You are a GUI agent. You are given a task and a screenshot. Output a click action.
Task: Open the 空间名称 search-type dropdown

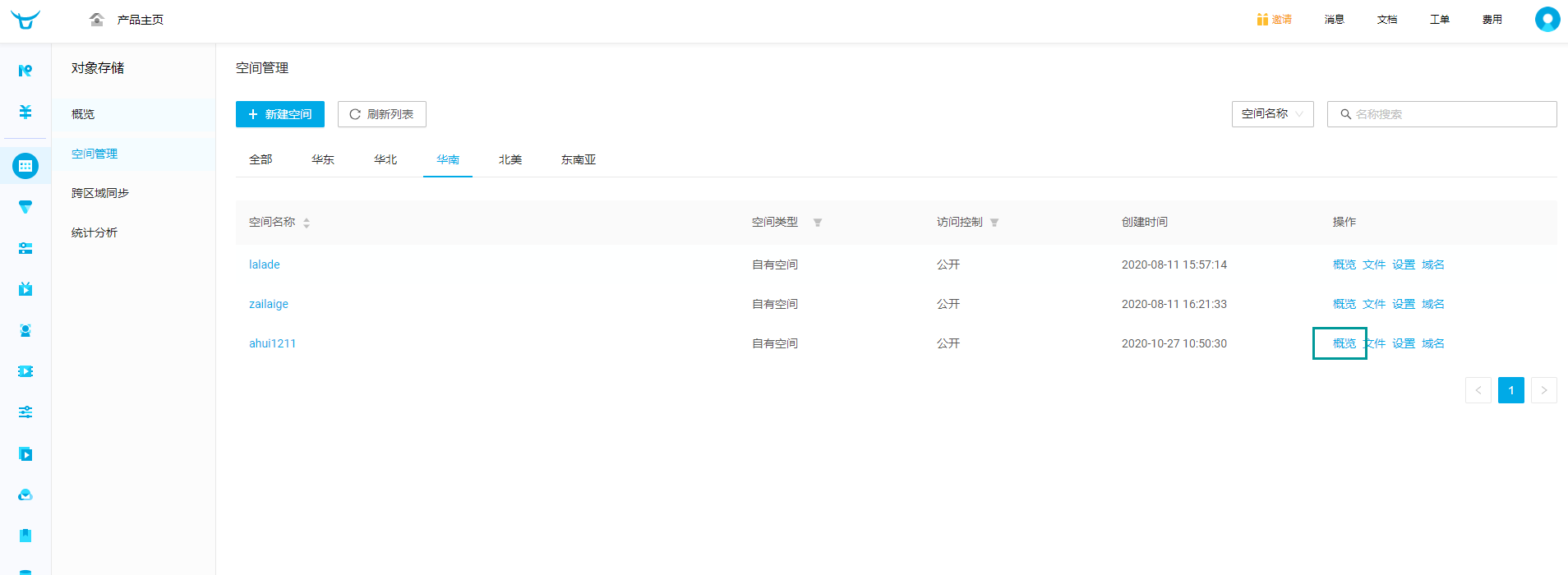[x=1272, y=114]
